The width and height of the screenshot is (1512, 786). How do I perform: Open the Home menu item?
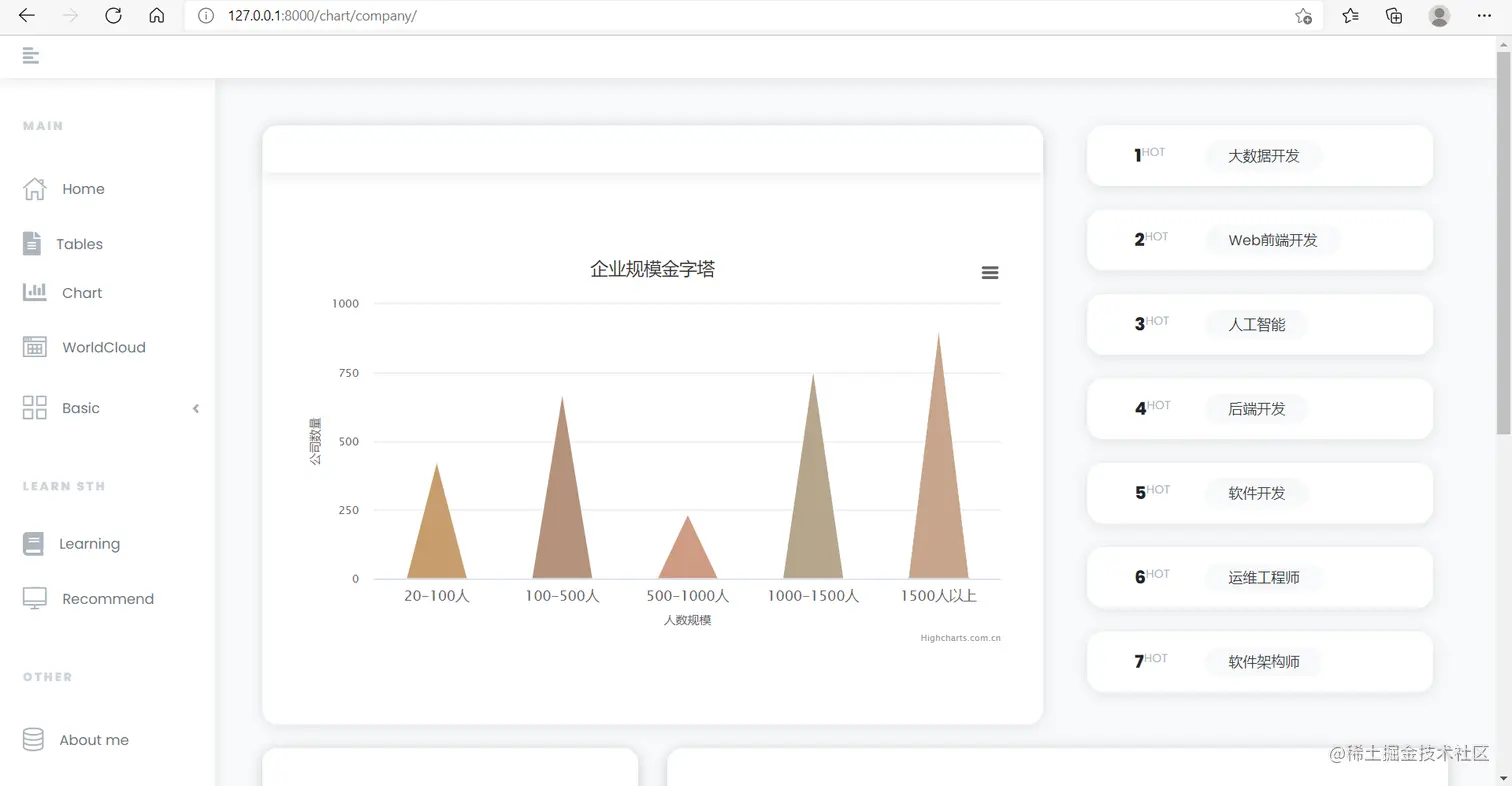coord(83,189)
